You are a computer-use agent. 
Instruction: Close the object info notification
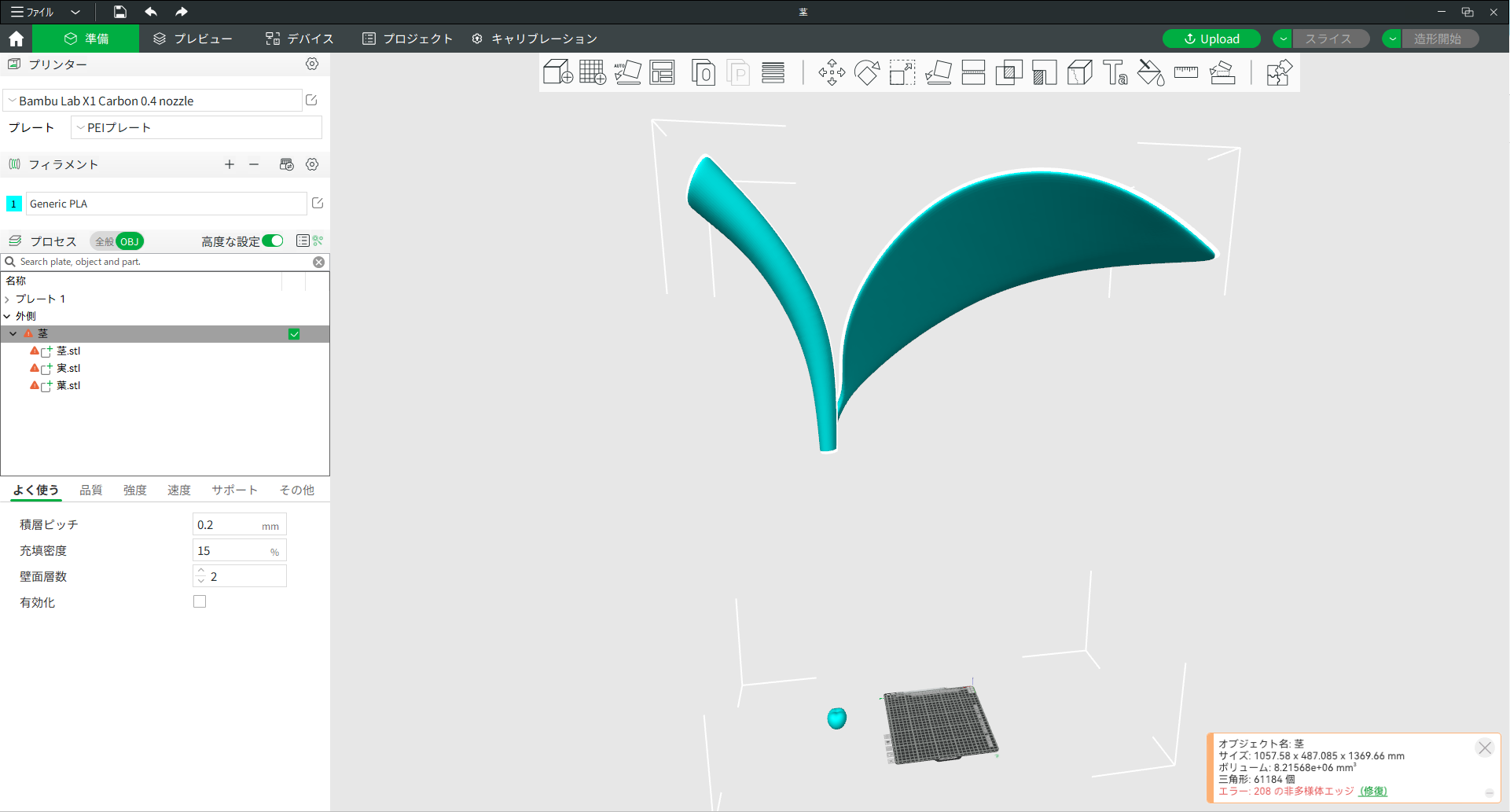tap(1485, 748)
